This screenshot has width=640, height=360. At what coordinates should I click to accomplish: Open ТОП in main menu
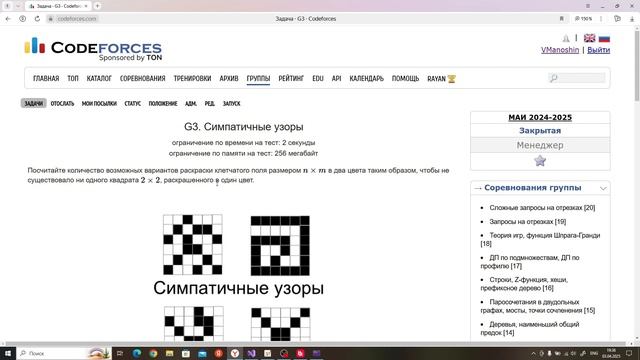tap(73, 78)
